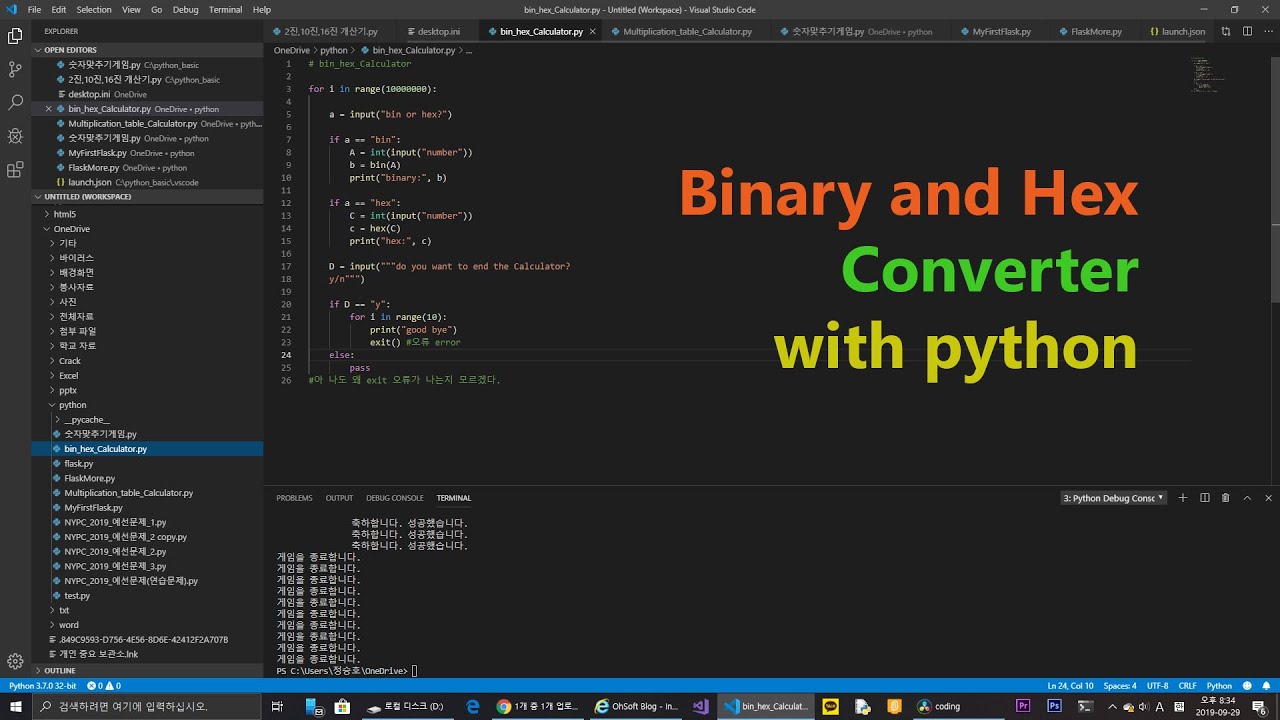Image resolution: width=1280 pixels, height=720 pixels.
Task: Switch to launch.json editor tab
Action: tap(1176, 32)
